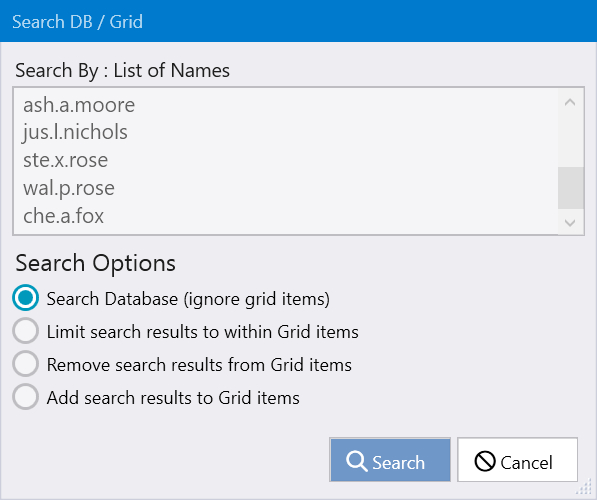Click the Search button label
The image size is (597, 500).
[x=398, y=463]
